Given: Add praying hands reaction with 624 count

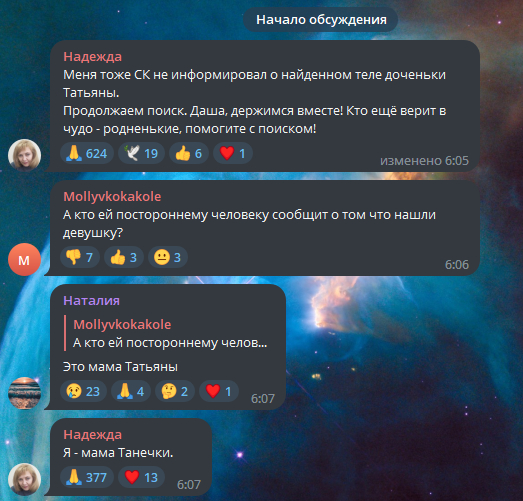Looking at the screenshot, I should pos(87,153).
